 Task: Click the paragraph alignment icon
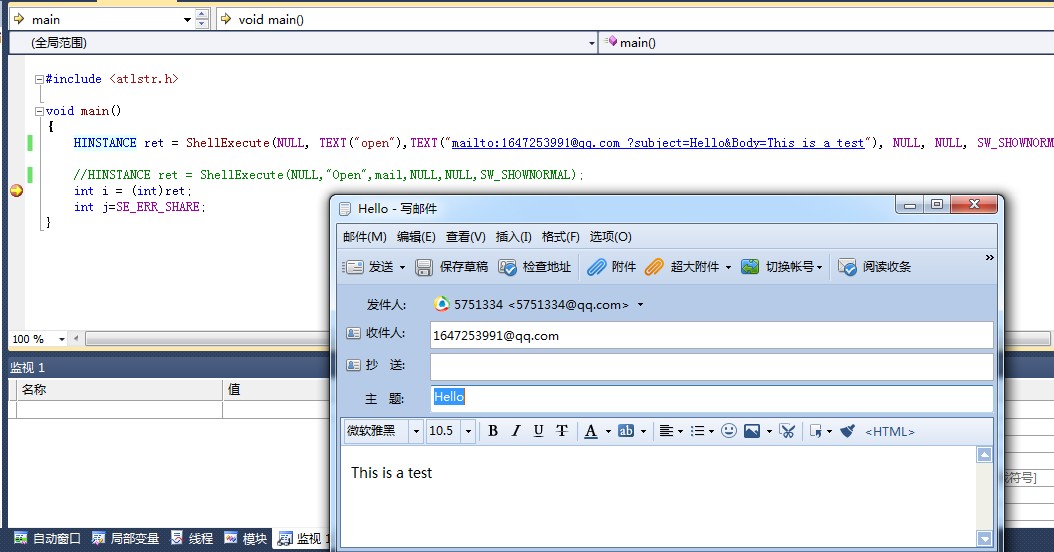666,431
